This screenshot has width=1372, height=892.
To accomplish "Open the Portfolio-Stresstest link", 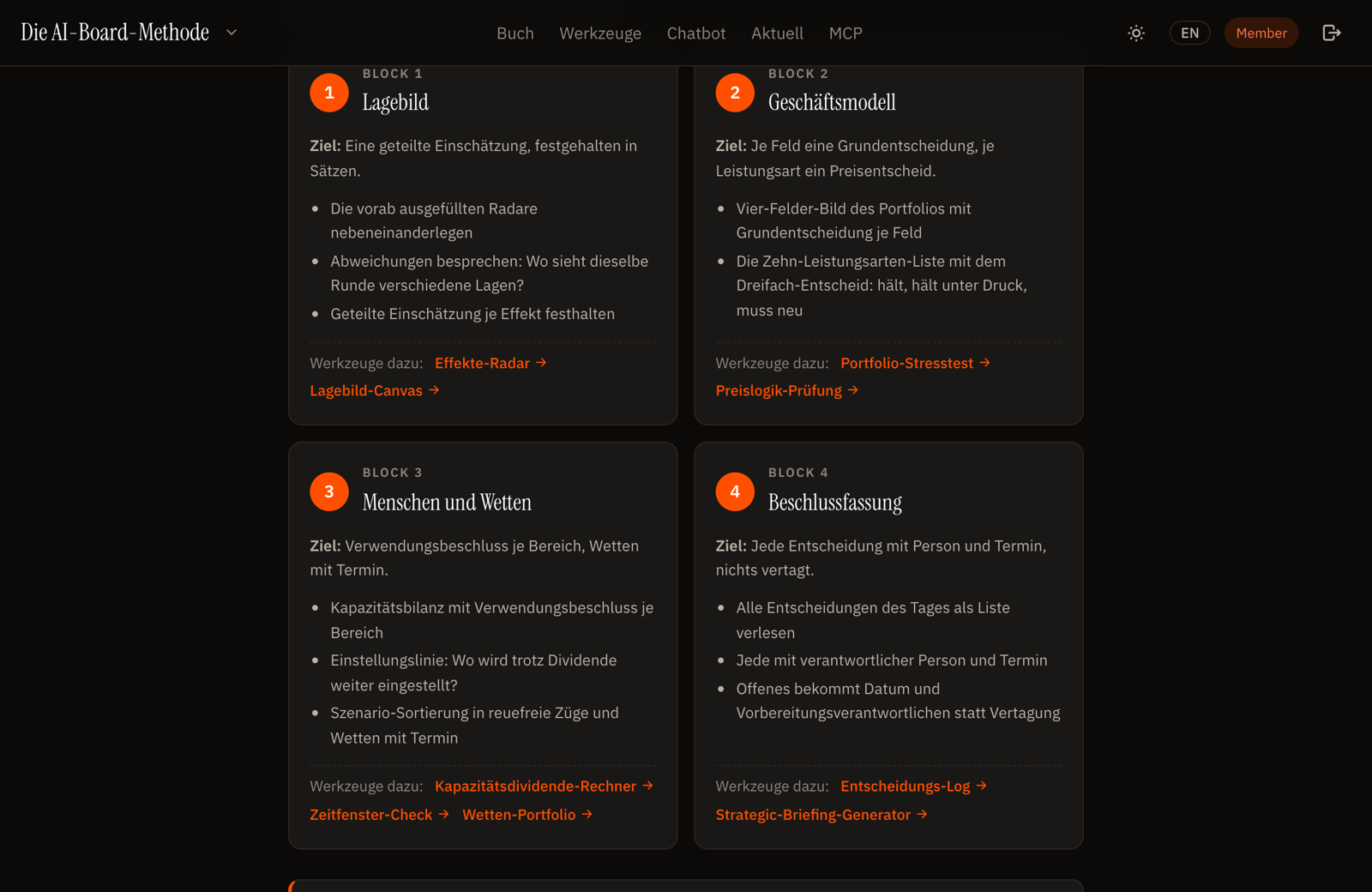I will (x=915, y=364).
